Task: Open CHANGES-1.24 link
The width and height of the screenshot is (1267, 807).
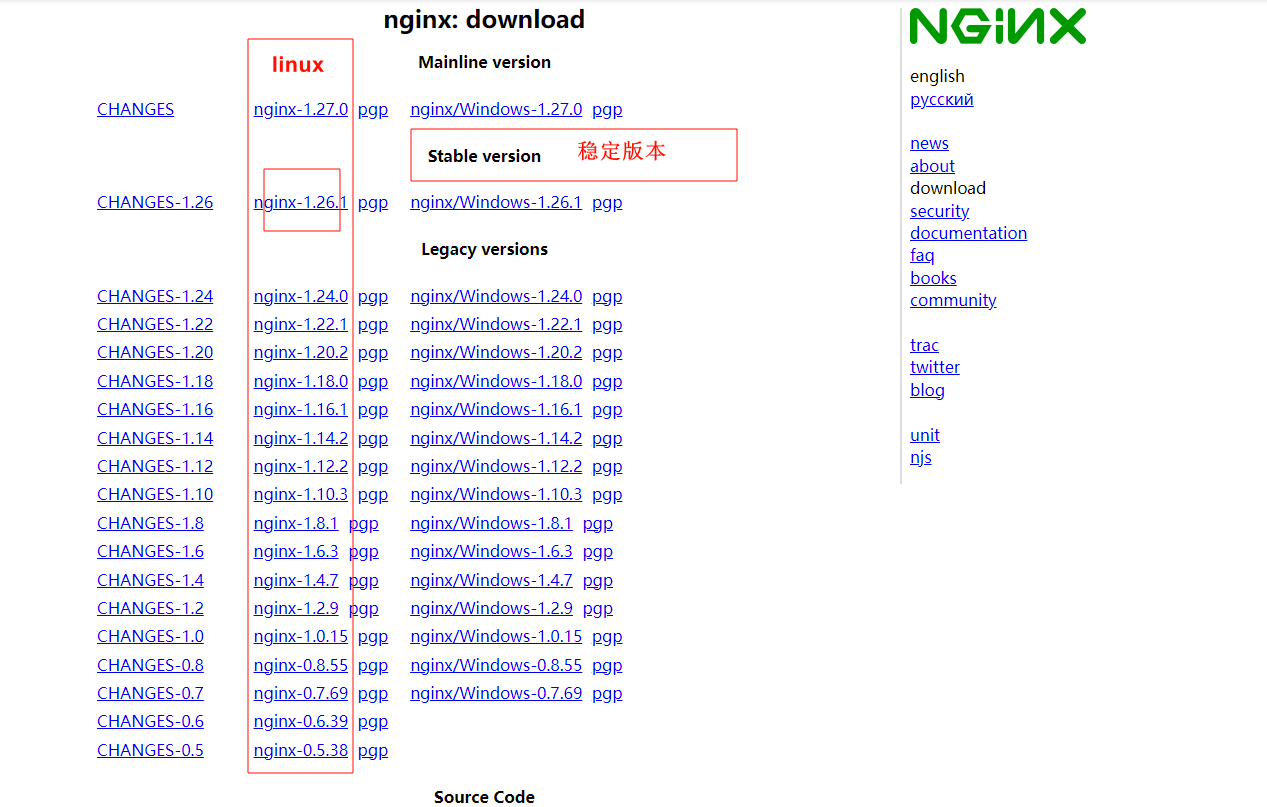Action: click(x=155, y=296)
